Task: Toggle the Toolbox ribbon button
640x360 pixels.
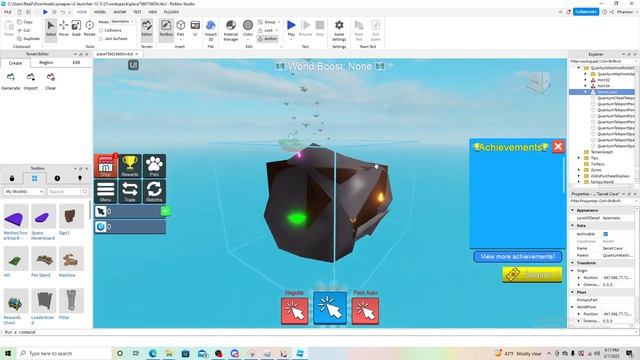Action: 166,29
